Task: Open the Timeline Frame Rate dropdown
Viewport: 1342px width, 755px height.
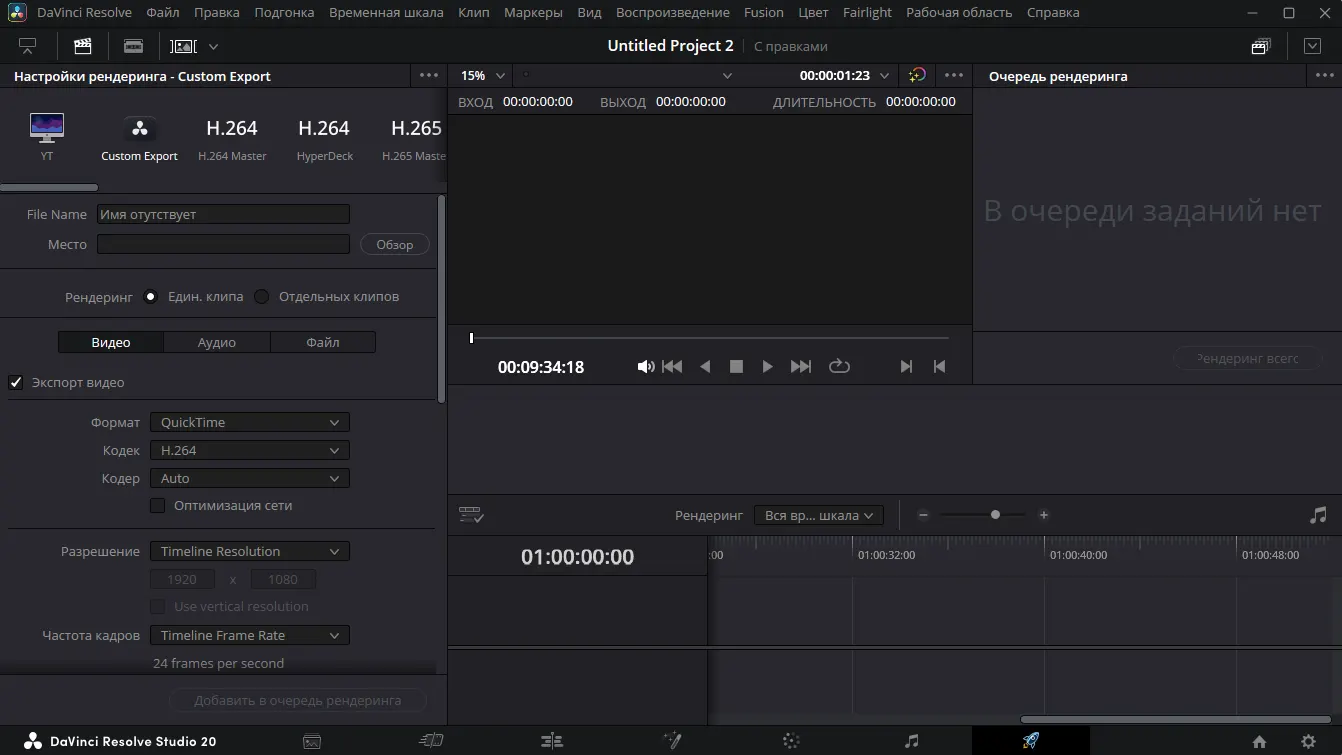Action: [x=249, y=636]
